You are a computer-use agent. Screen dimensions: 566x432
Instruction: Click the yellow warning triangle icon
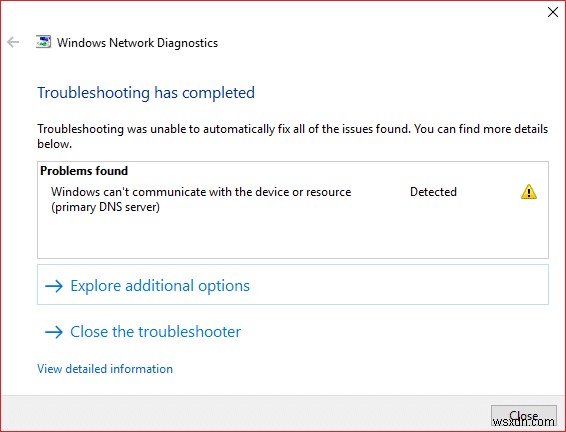[529, 192]
